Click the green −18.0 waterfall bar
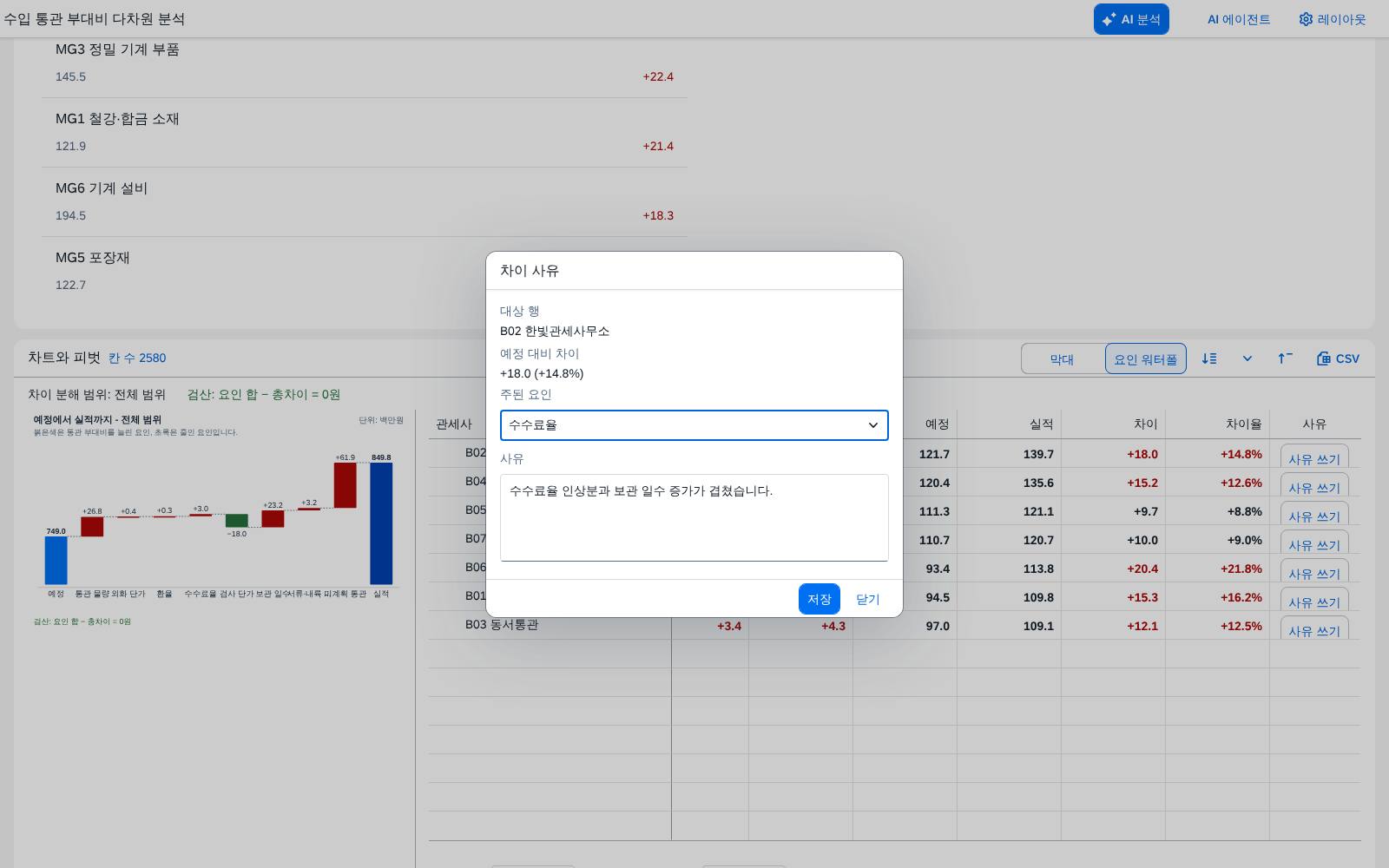Image resolution: width=1389 pixels, height=868 pixels. (x=237, y=521)
